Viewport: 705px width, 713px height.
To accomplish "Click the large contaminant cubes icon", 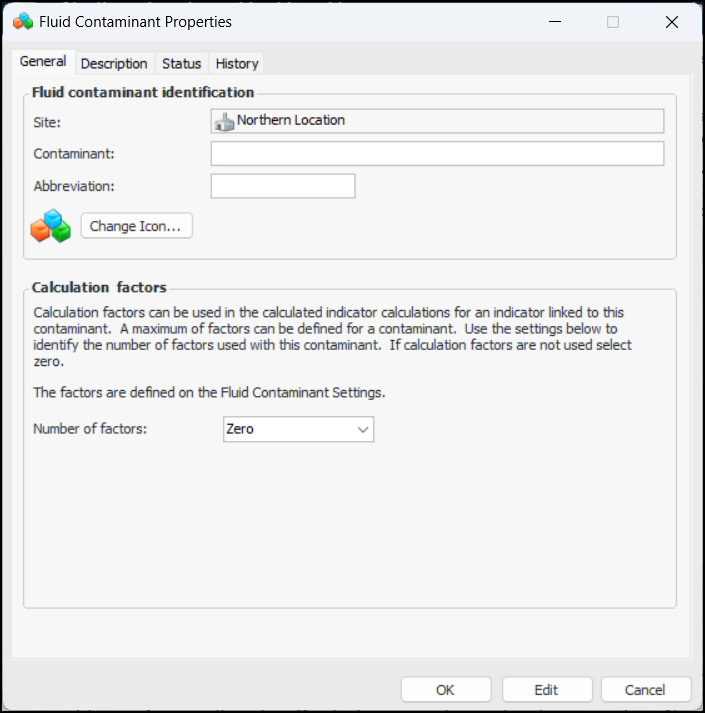I will [50, 226].
